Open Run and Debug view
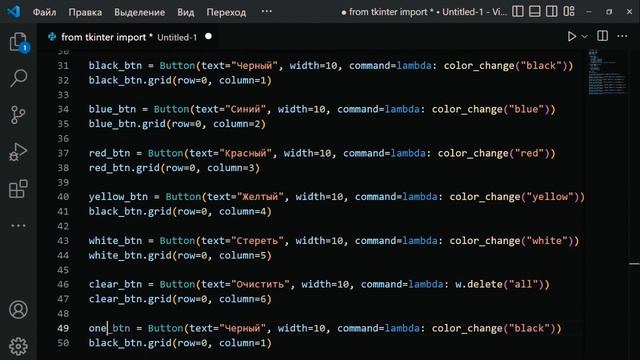Screen dimensions: 640x360 click(x=18, y=152)
